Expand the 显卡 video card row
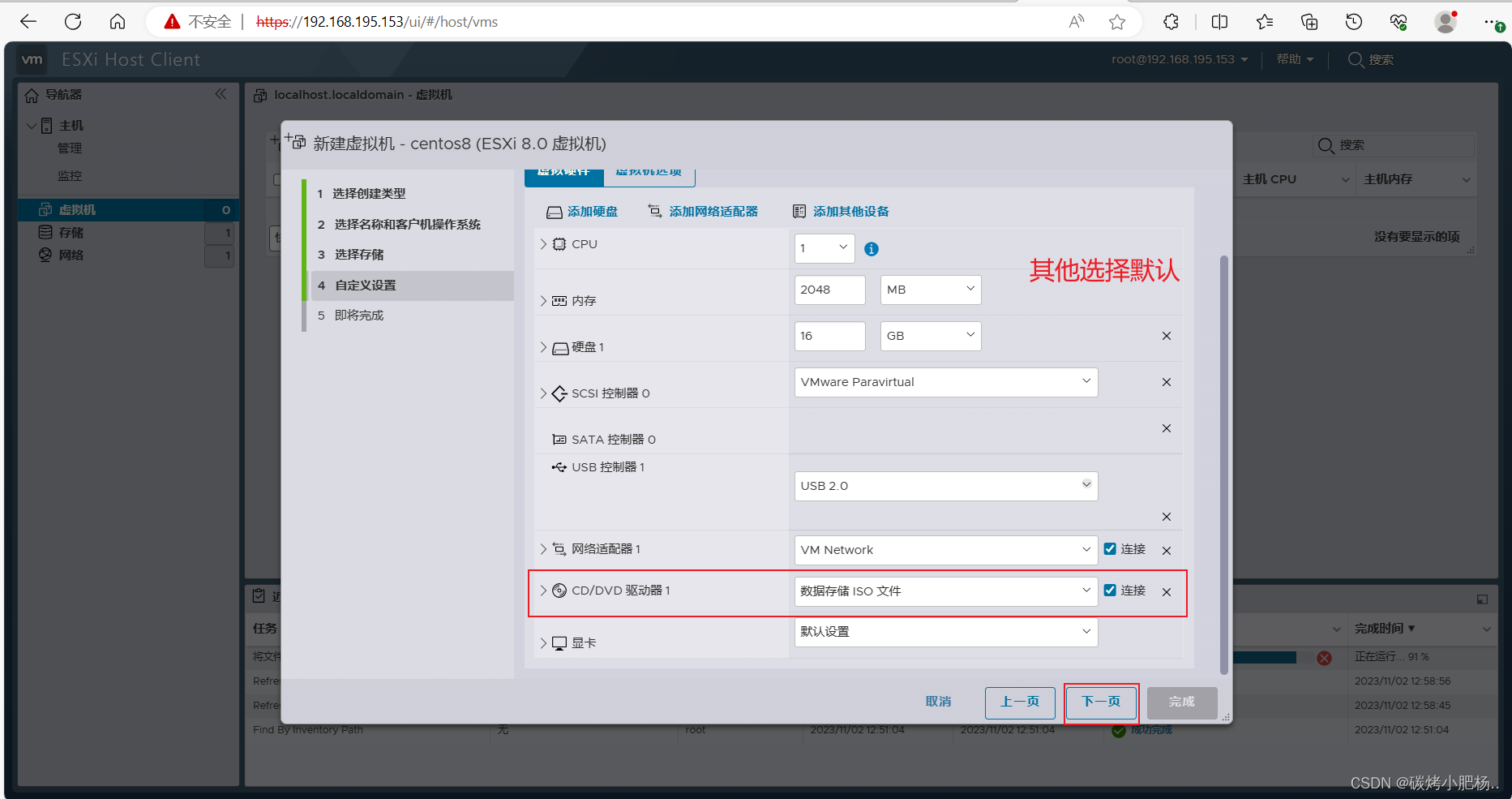This screenshot has width=1512, height=799. pyautogui.click(x=543, y=643)
